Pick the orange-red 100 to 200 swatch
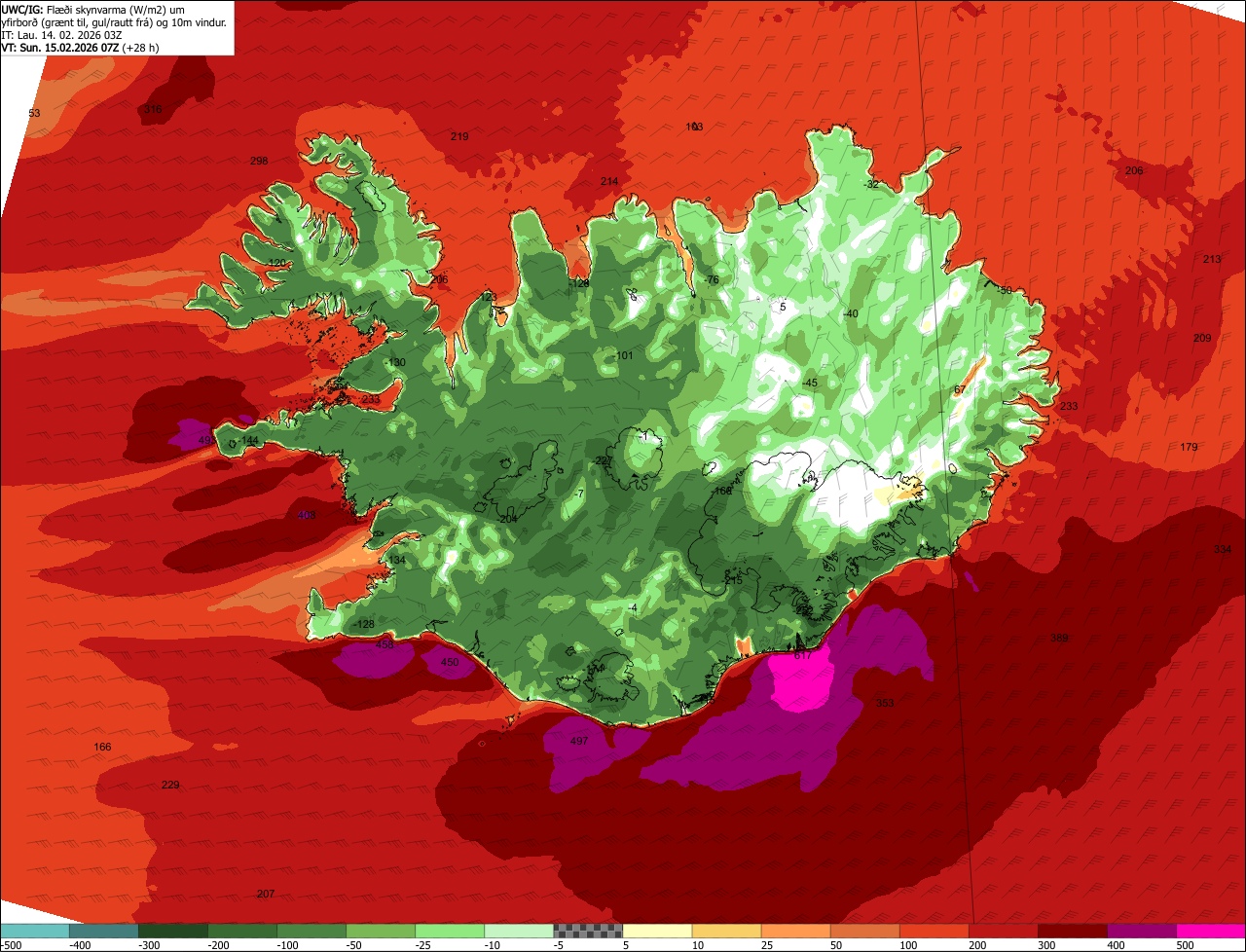This screenshot has width=1246, height=952. 933,931
